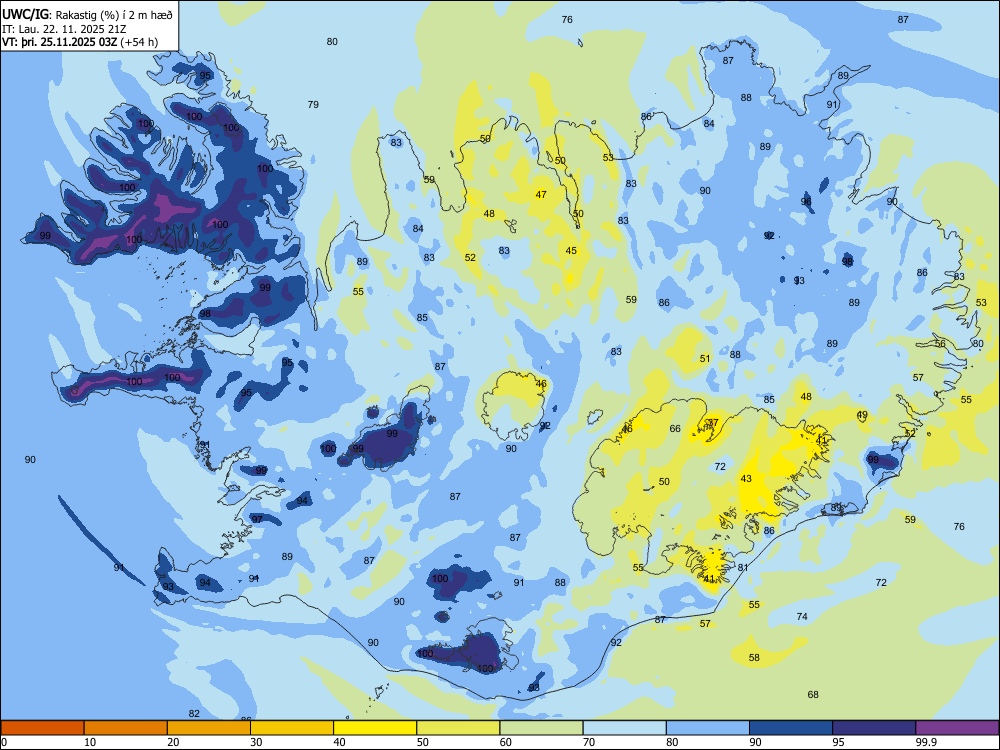The image size is (1000, 750).
Task: Click the humidity value '47' on the map
Action: (541, 195)
